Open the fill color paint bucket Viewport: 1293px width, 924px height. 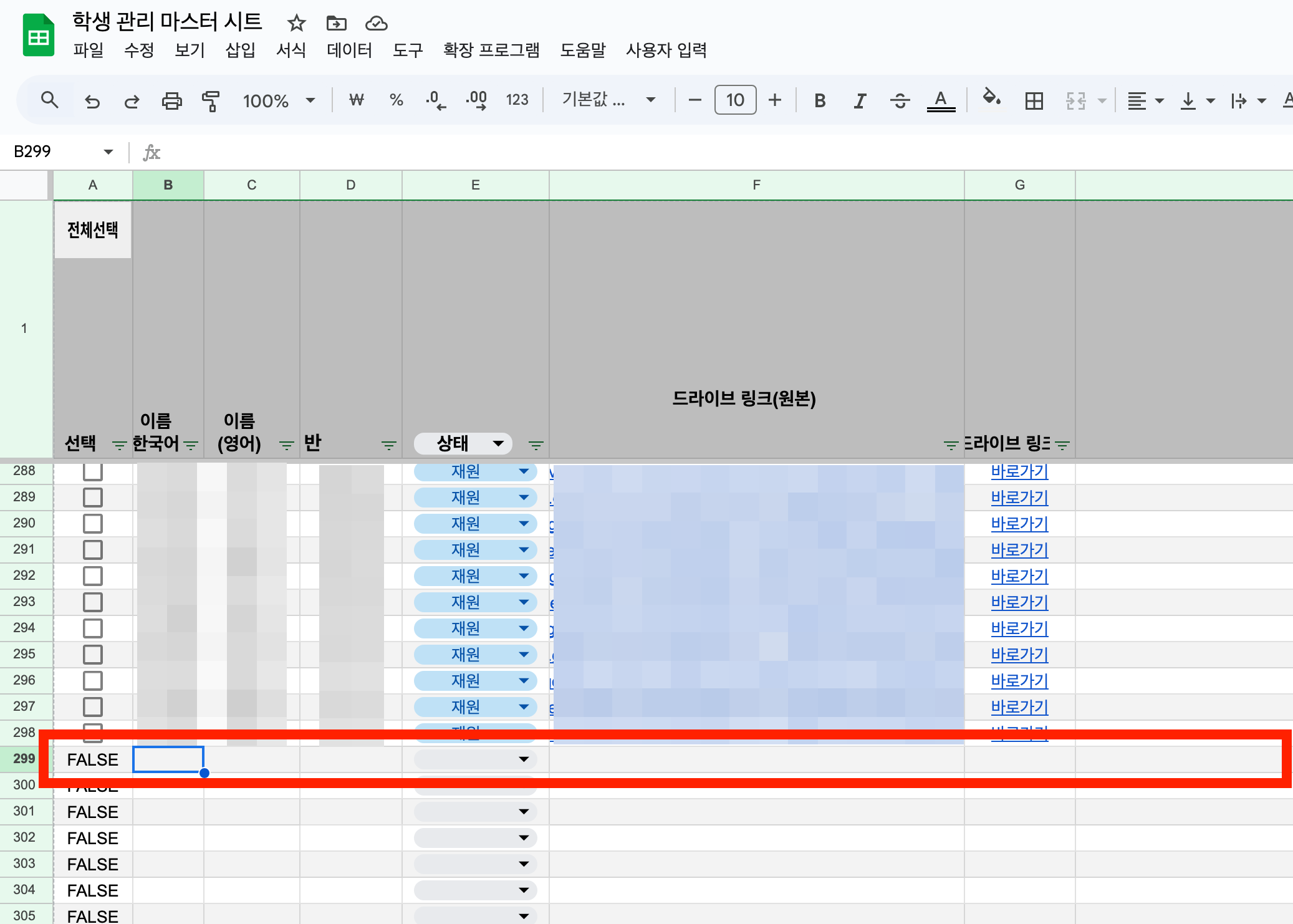pos(991,98)
